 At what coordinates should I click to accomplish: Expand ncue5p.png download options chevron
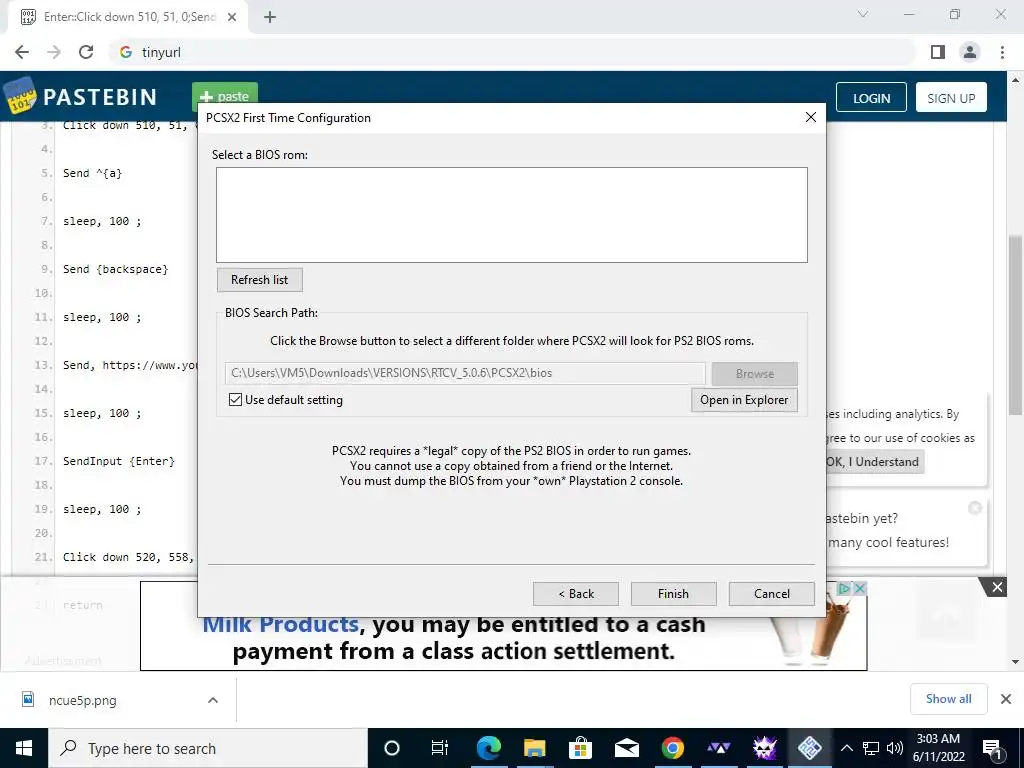(x=213, y=700)
